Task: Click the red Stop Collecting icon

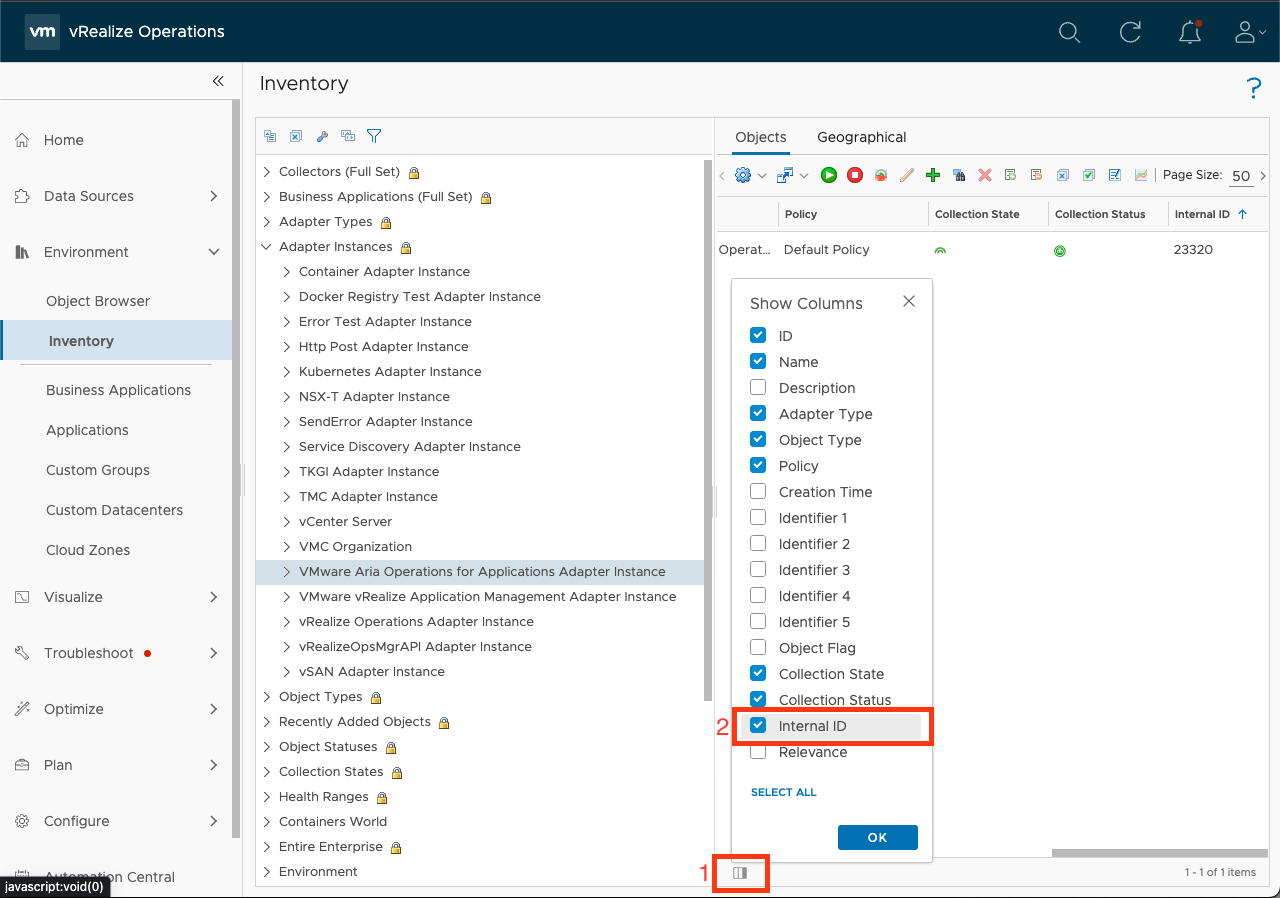Action: point(855,175)
